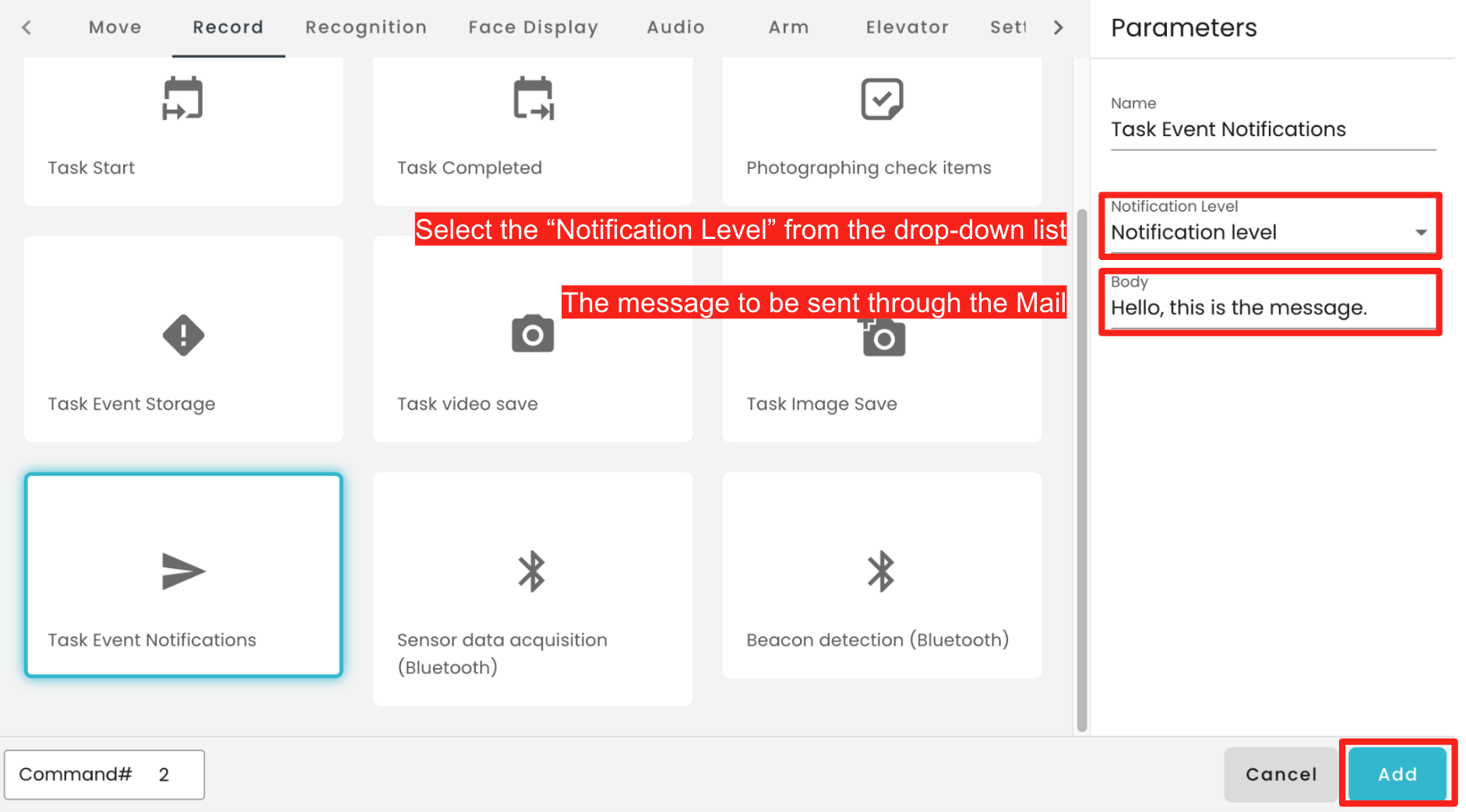This screenshot has height=812, width=1466.
Task: Click the Cancel button
Action: pos(1281,774)
